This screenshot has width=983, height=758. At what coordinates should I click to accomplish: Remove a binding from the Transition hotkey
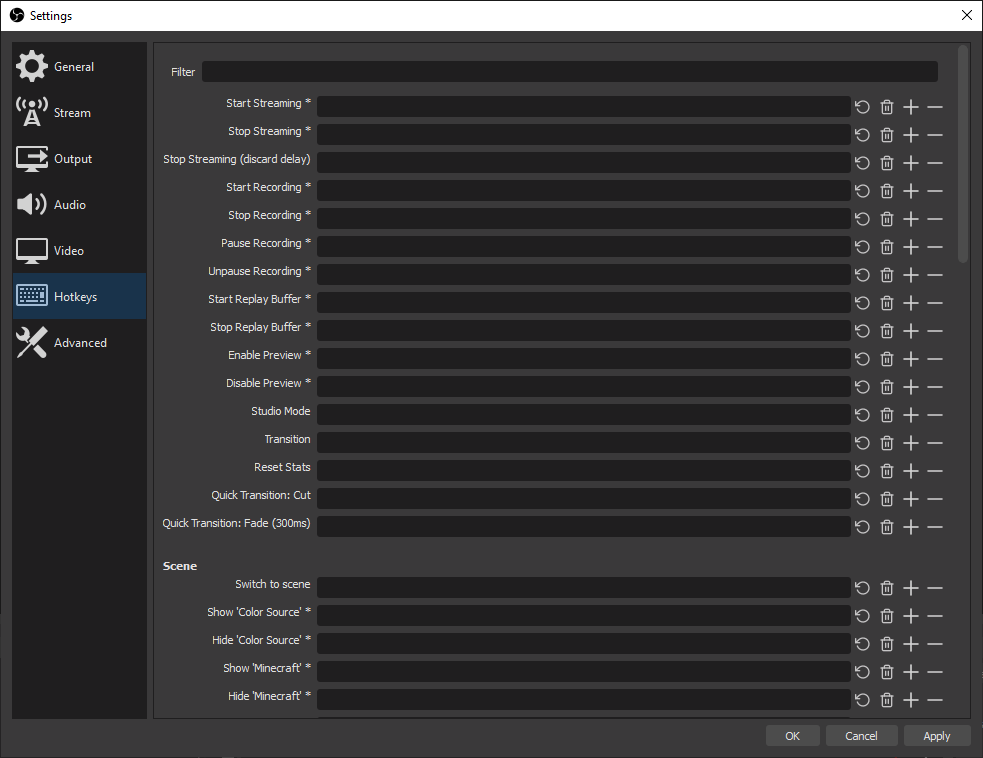(934, 442)
